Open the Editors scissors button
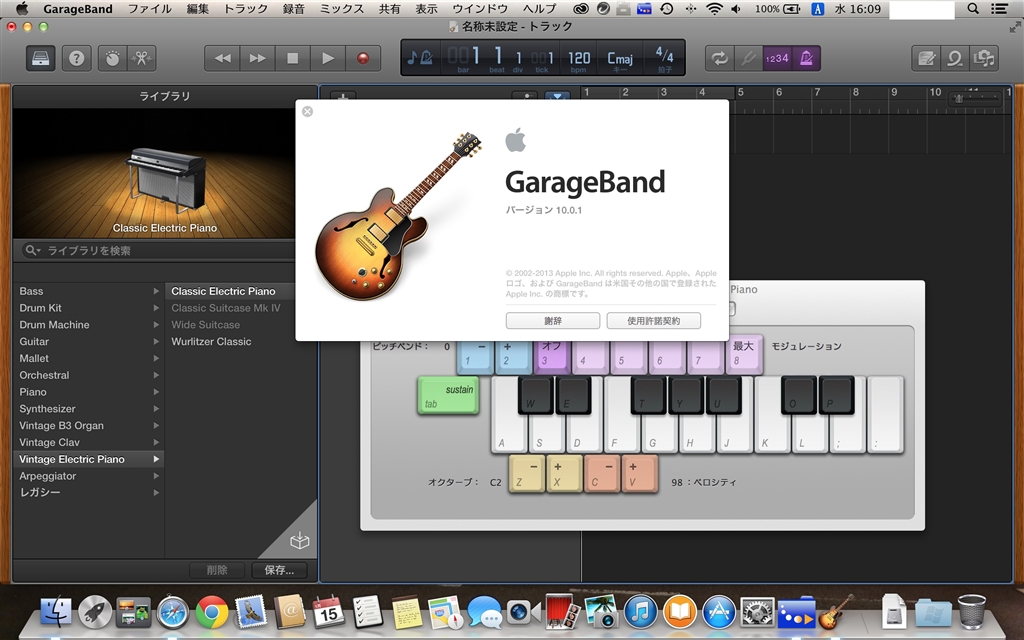The image size is (1024, 640). click(142, 58)
